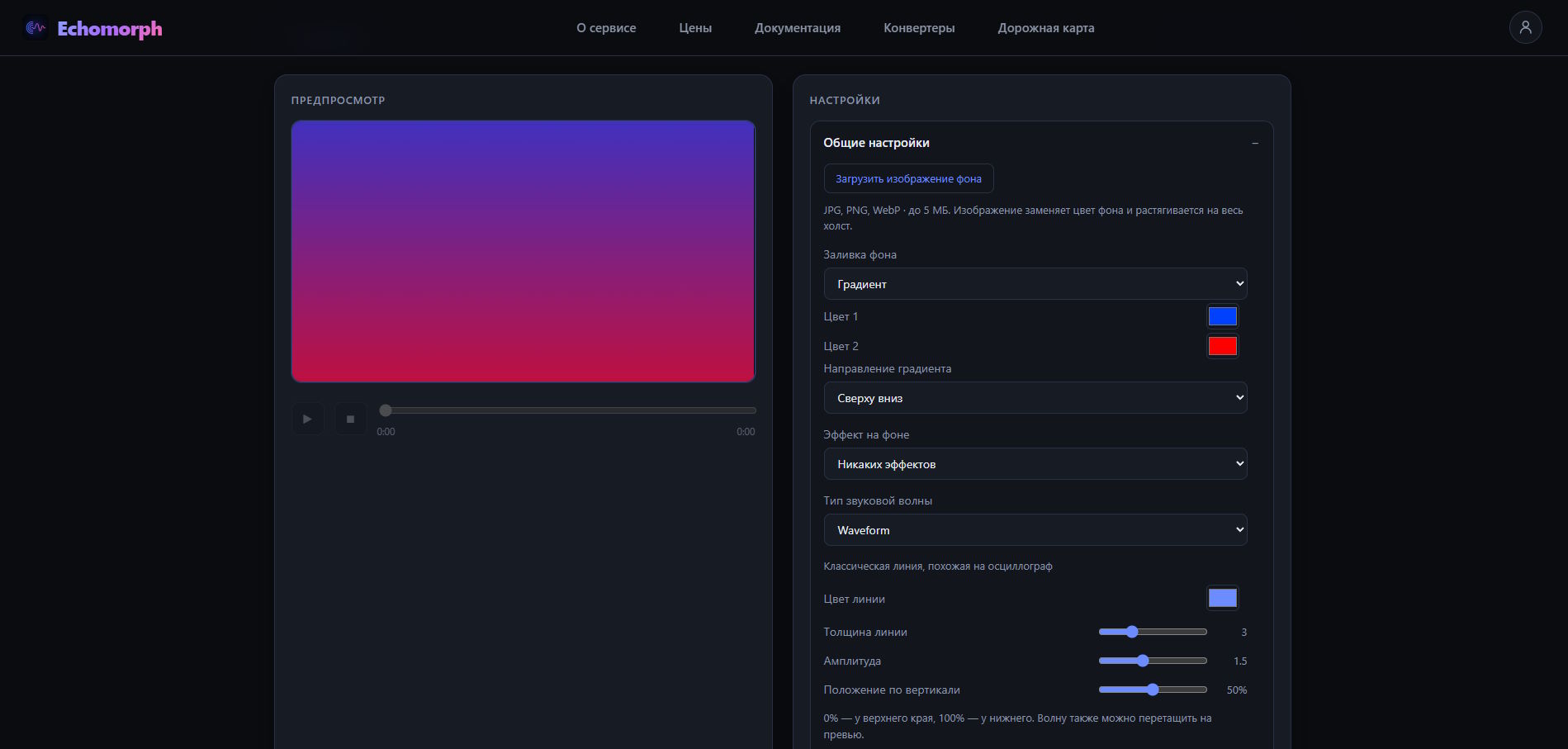Collapse the Общие настройки section
This screenshot has width=1568, height=749.
(1254, 143)
